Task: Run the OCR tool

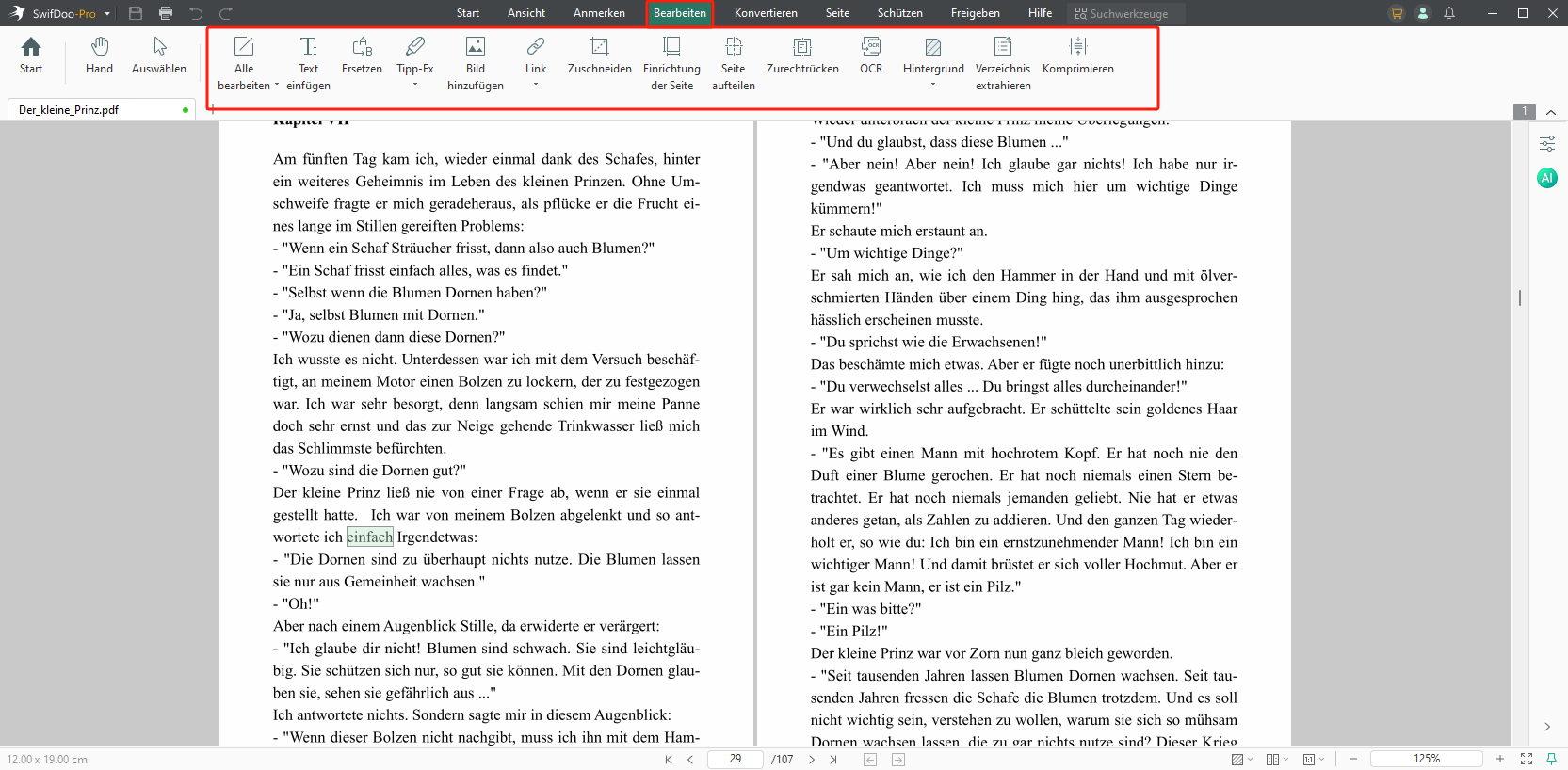Action: tap(871, 56)
